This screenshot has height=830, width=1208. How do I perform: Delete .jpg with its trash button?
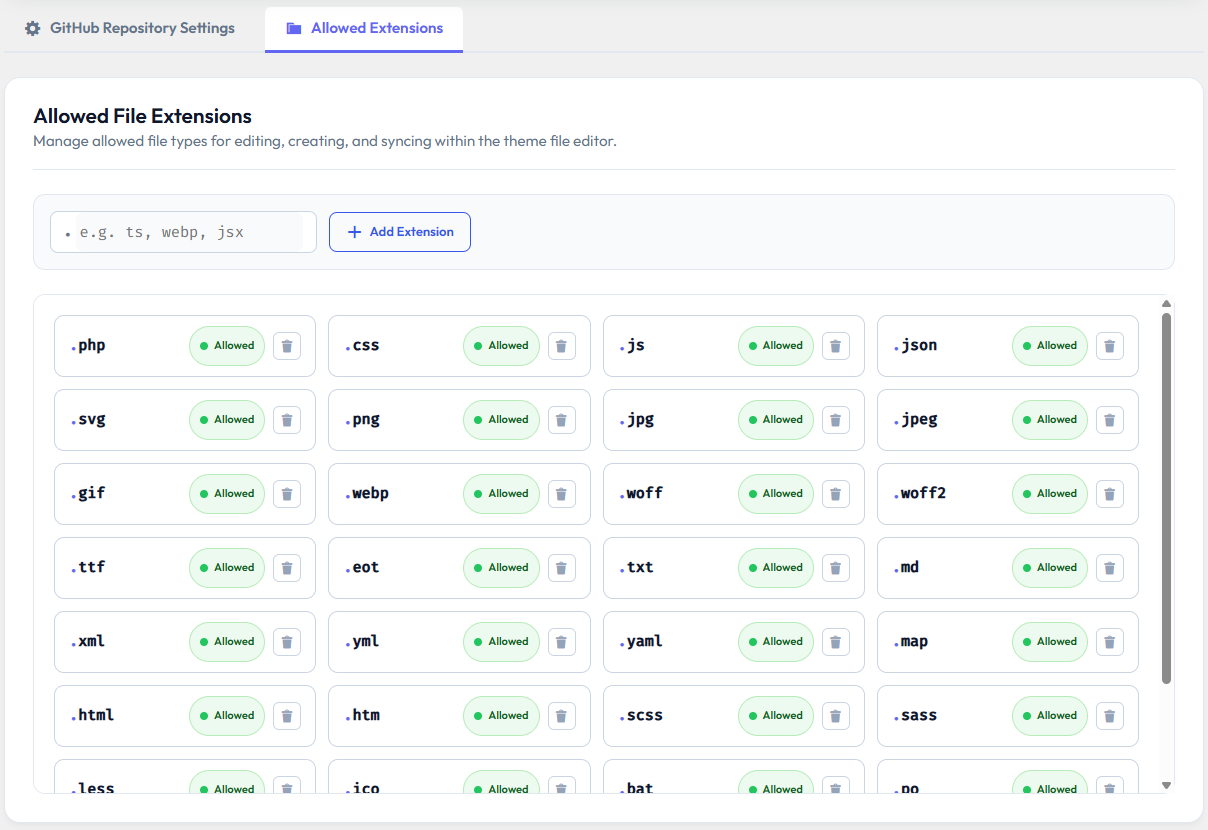click(836, 420)
